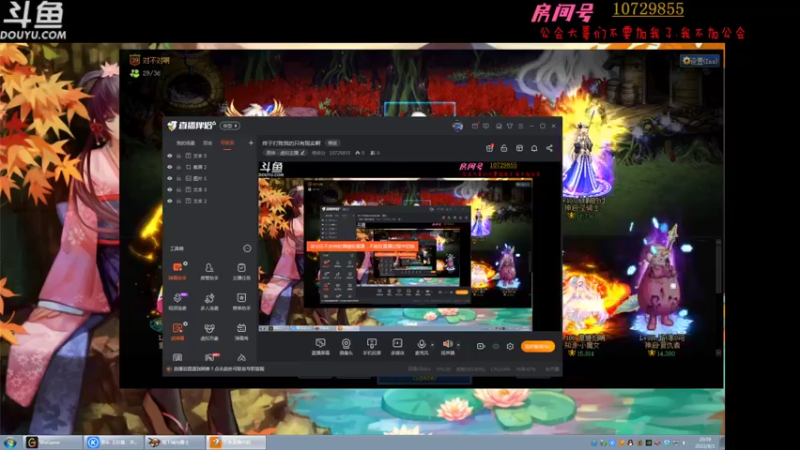Screen dimensions: 800x450
Task: Open the main menu icon in title bar
Action: pyautogui.click(x=520, y=126)
